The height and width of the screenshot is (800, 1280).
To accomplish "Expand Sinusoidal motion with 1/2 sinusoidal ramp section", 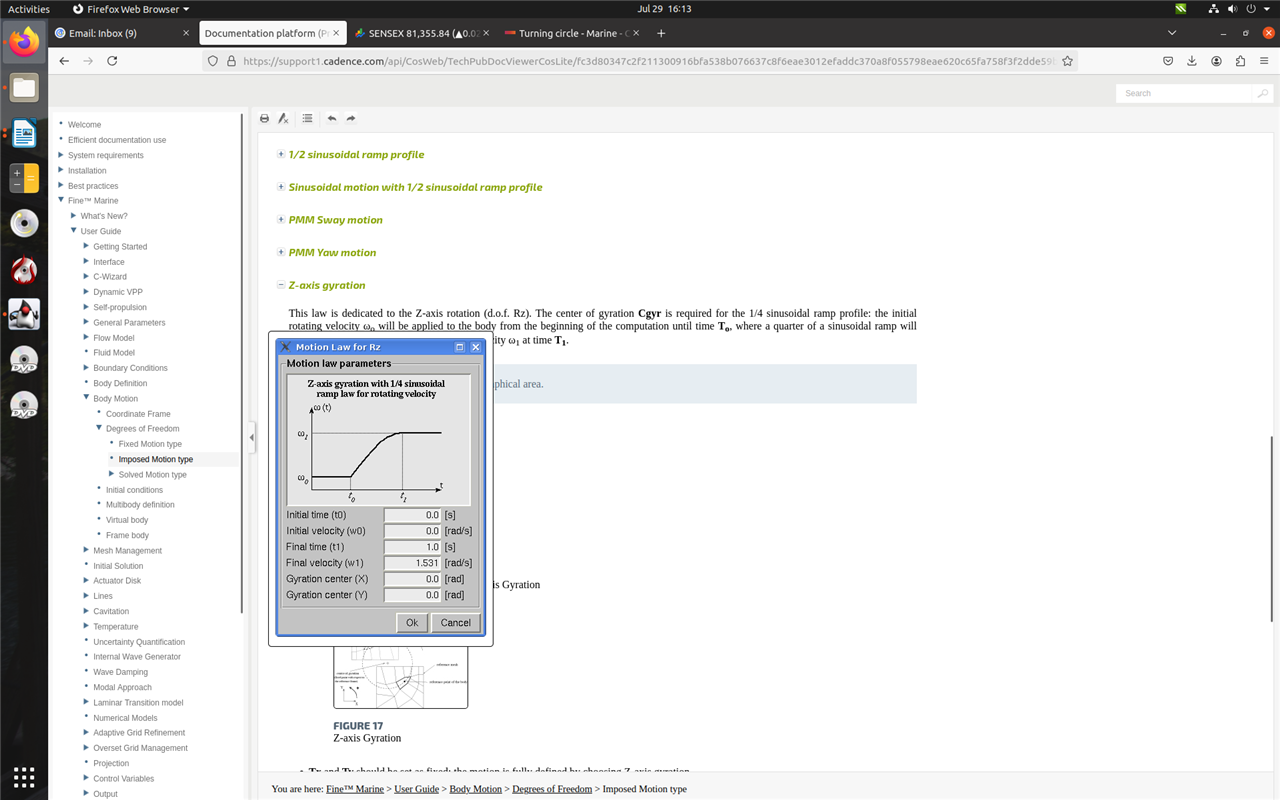I will 281,187.
